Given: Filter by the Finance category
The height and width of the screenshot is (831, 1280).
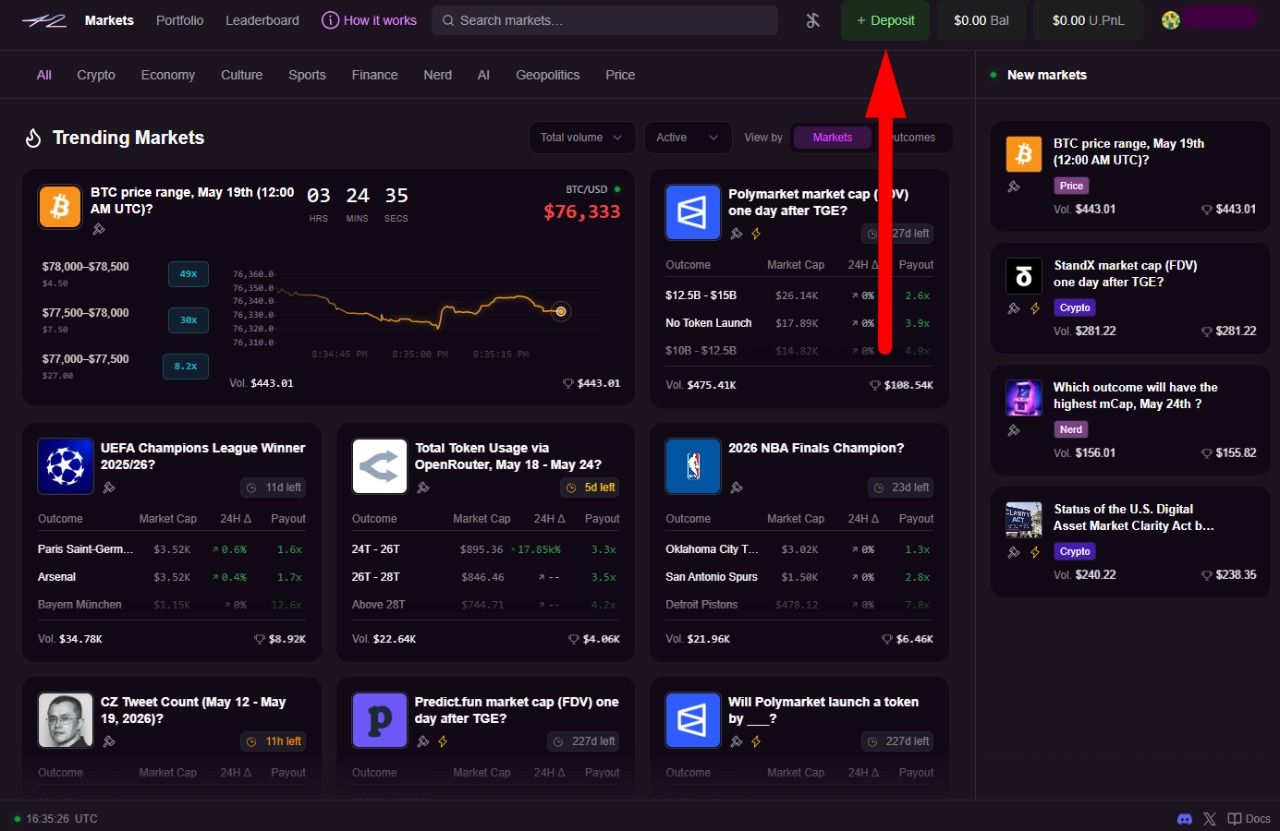Looking at the screenshot, I should click(375, 75).
